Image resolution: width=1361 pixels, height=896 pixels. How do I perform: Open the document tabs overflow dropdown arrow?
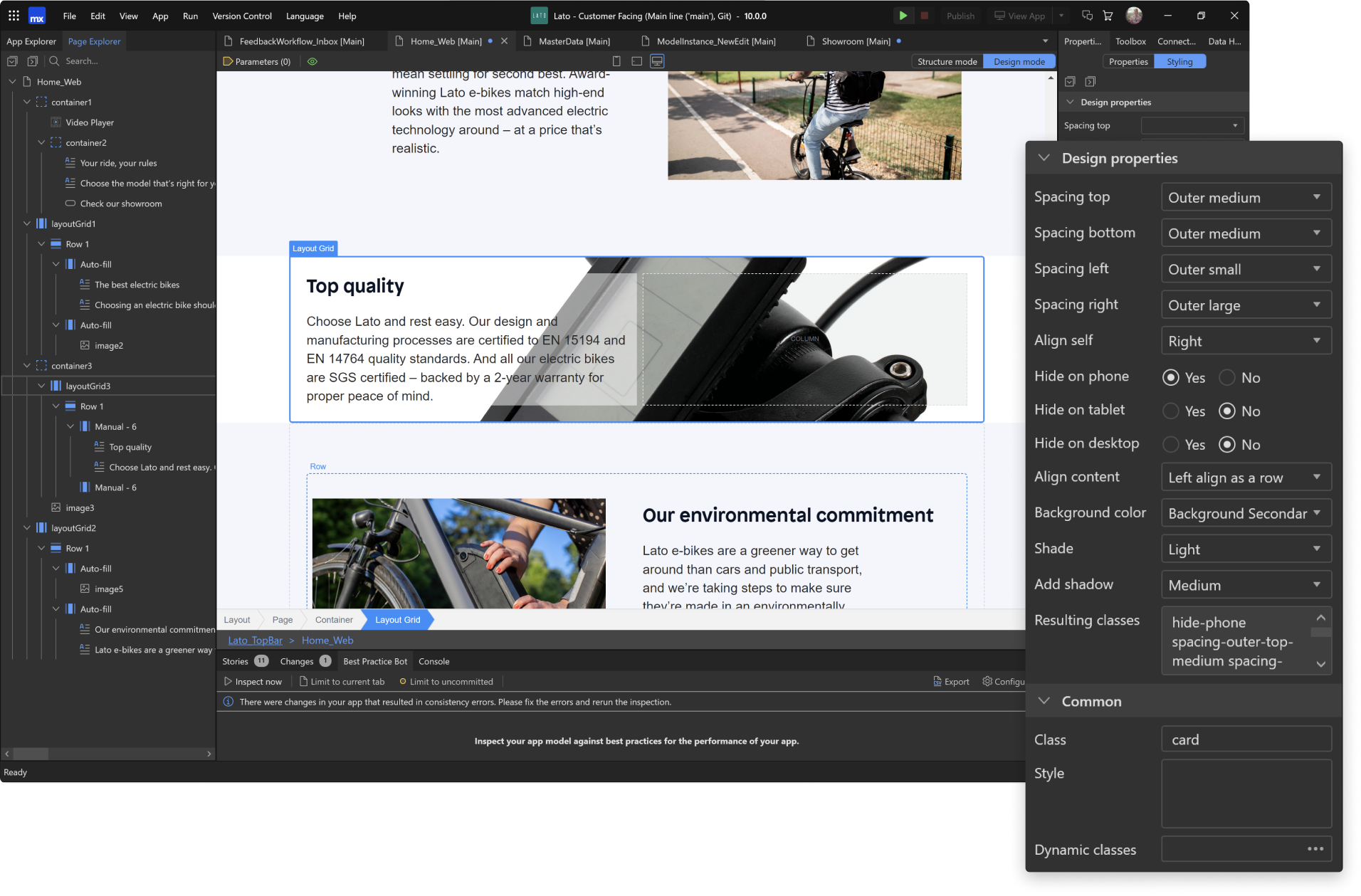pyautogui.click(x=1045, y=41)
